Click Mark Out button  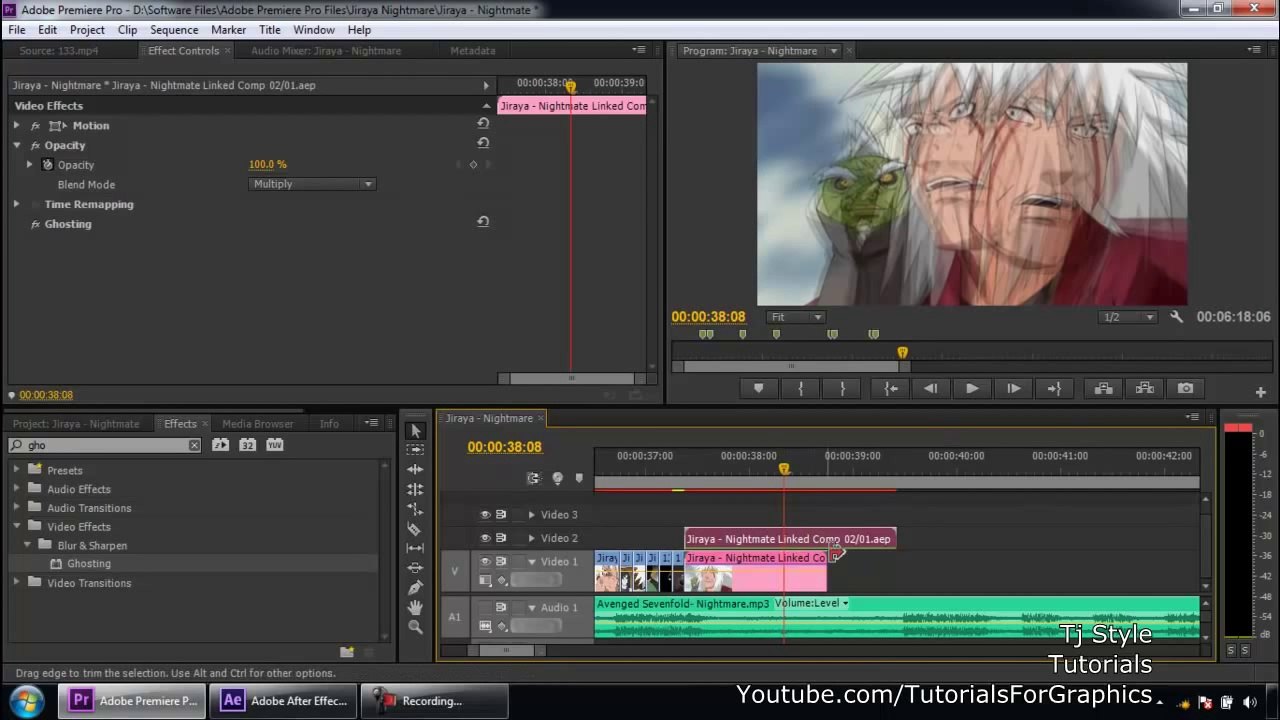tap(842, 388)
